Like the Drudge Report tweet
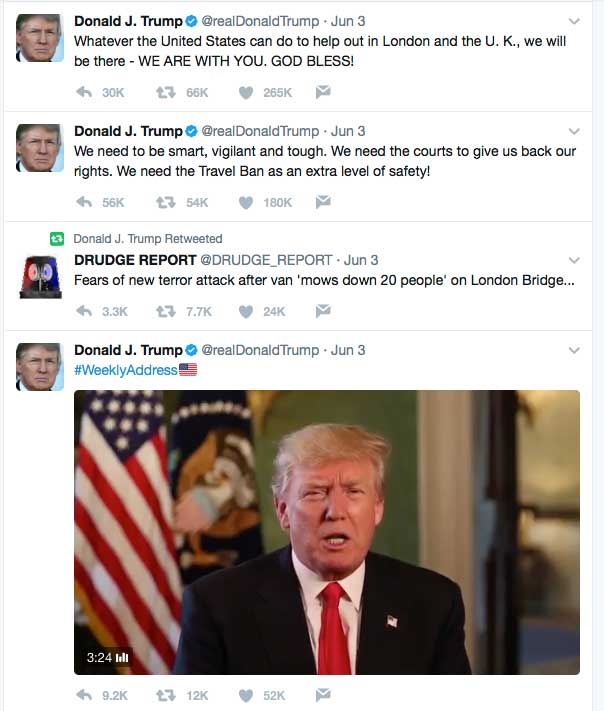Viewport: 604px width, 711px height. 246,312
